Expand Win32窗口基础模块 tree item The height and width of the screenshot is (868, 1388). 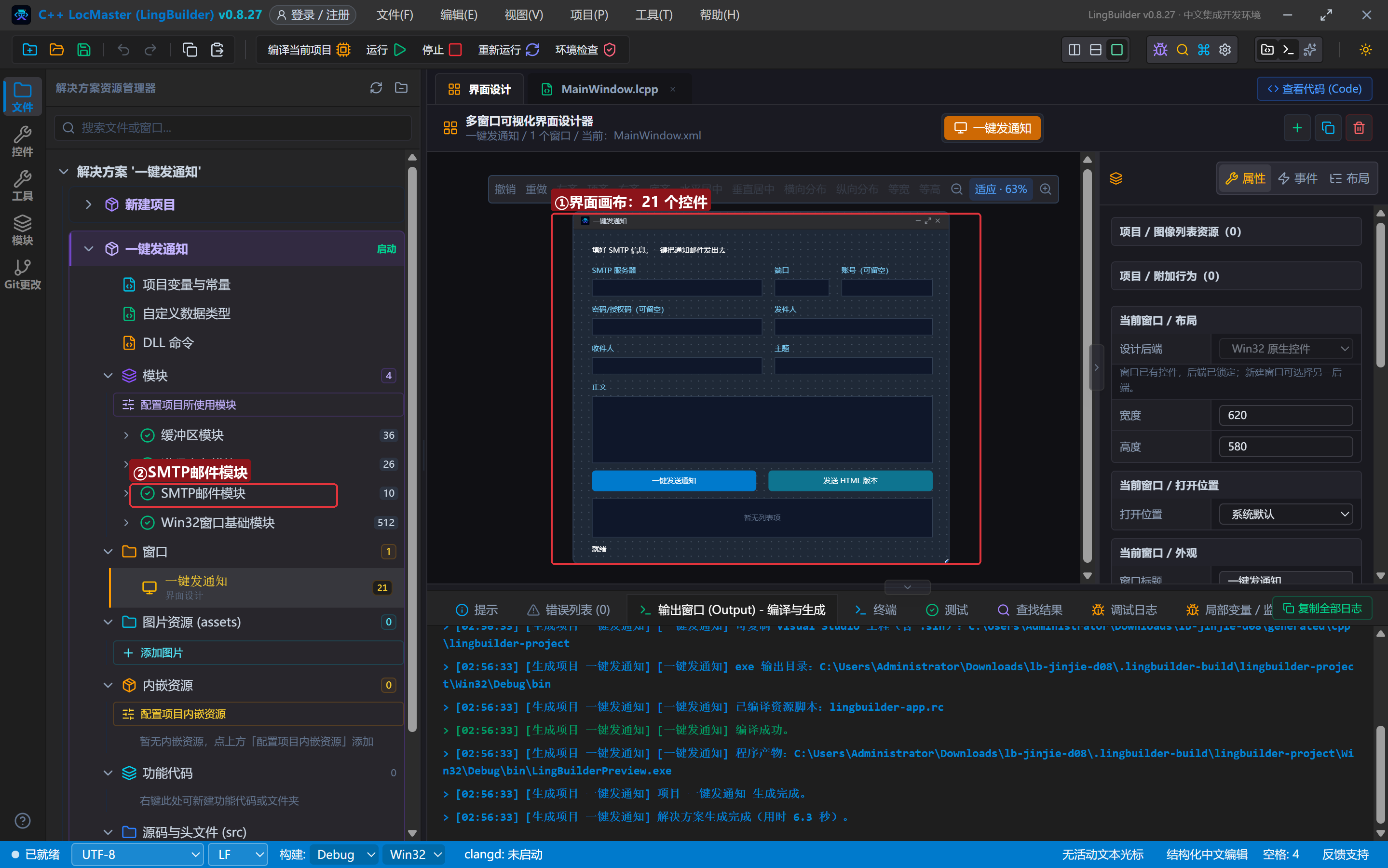pos(126,522)
